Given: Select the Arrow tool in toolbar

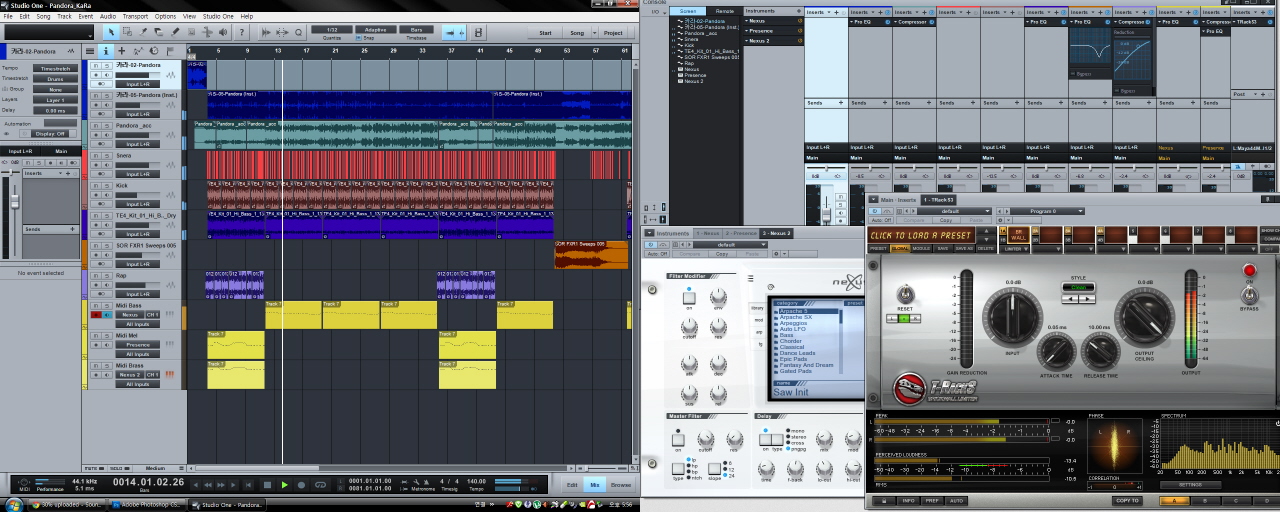Looking at the screenshot, I should (x=111, y=32).
